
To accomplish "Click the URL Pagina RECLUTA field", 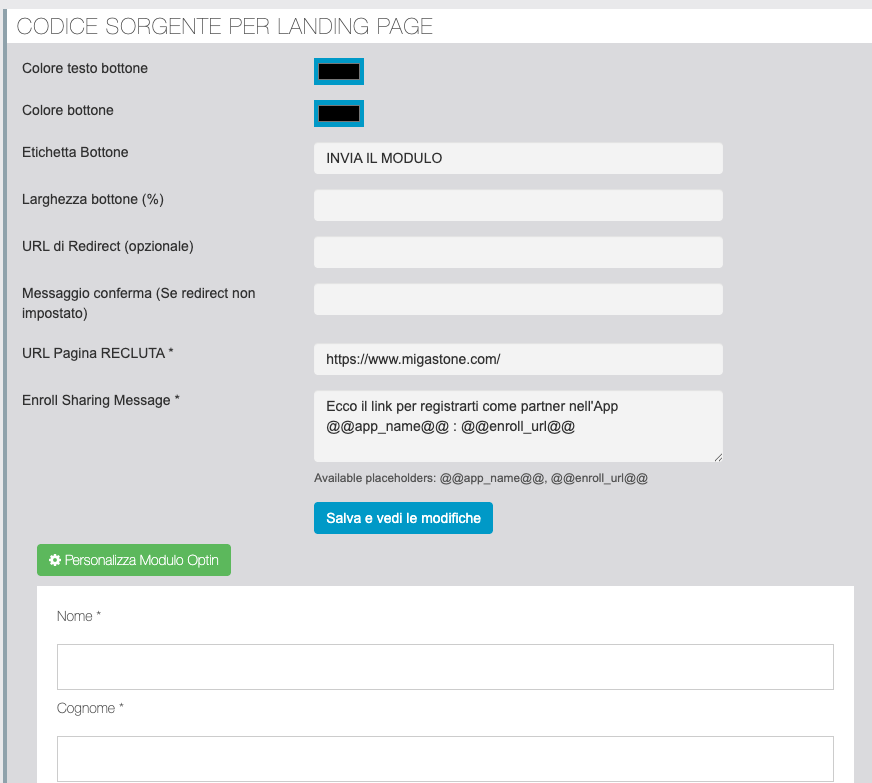I will click(518, 358).
